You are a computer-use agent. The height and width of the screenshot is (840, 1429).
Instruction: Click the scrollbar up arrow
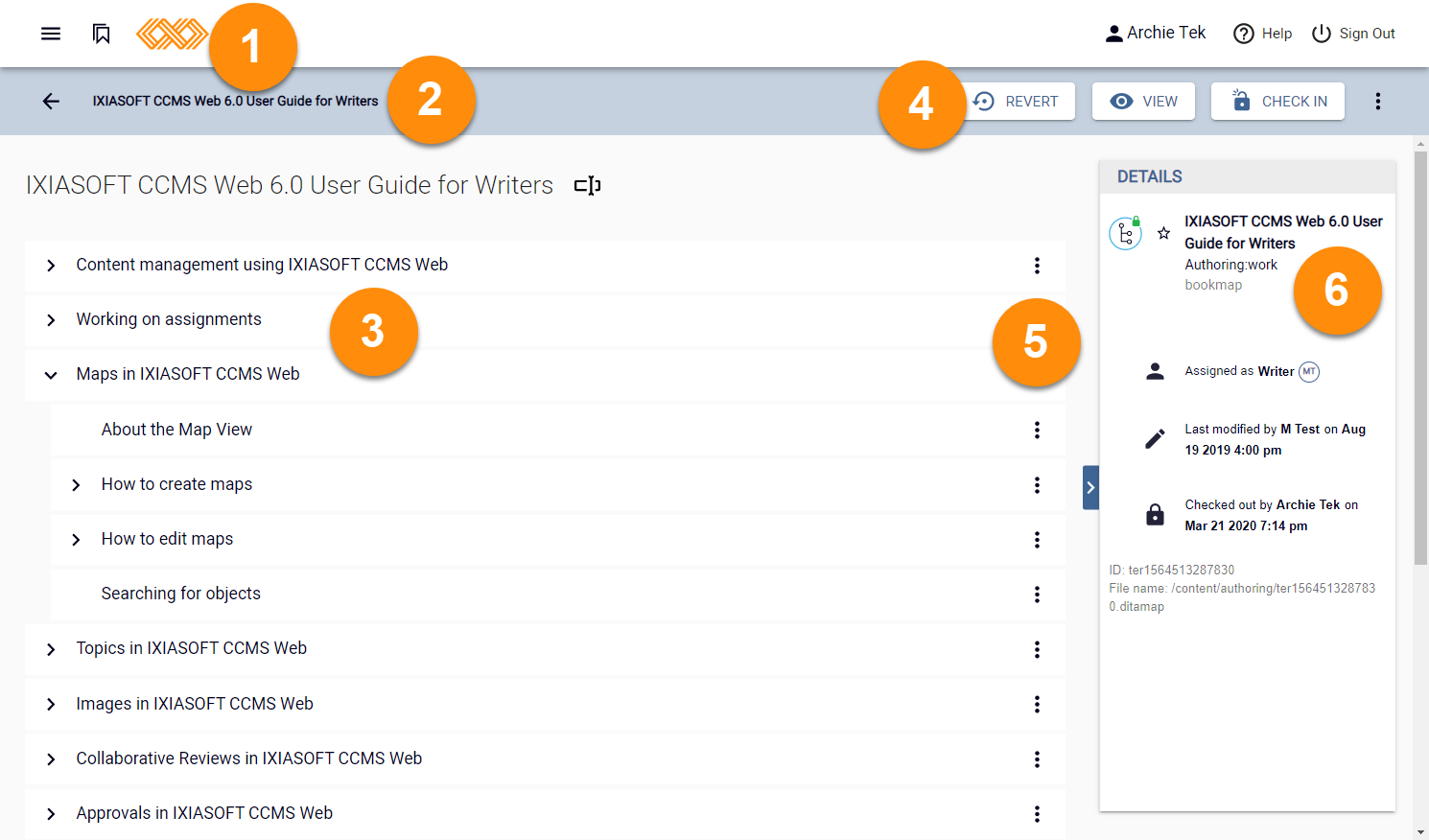(1420, 144)
